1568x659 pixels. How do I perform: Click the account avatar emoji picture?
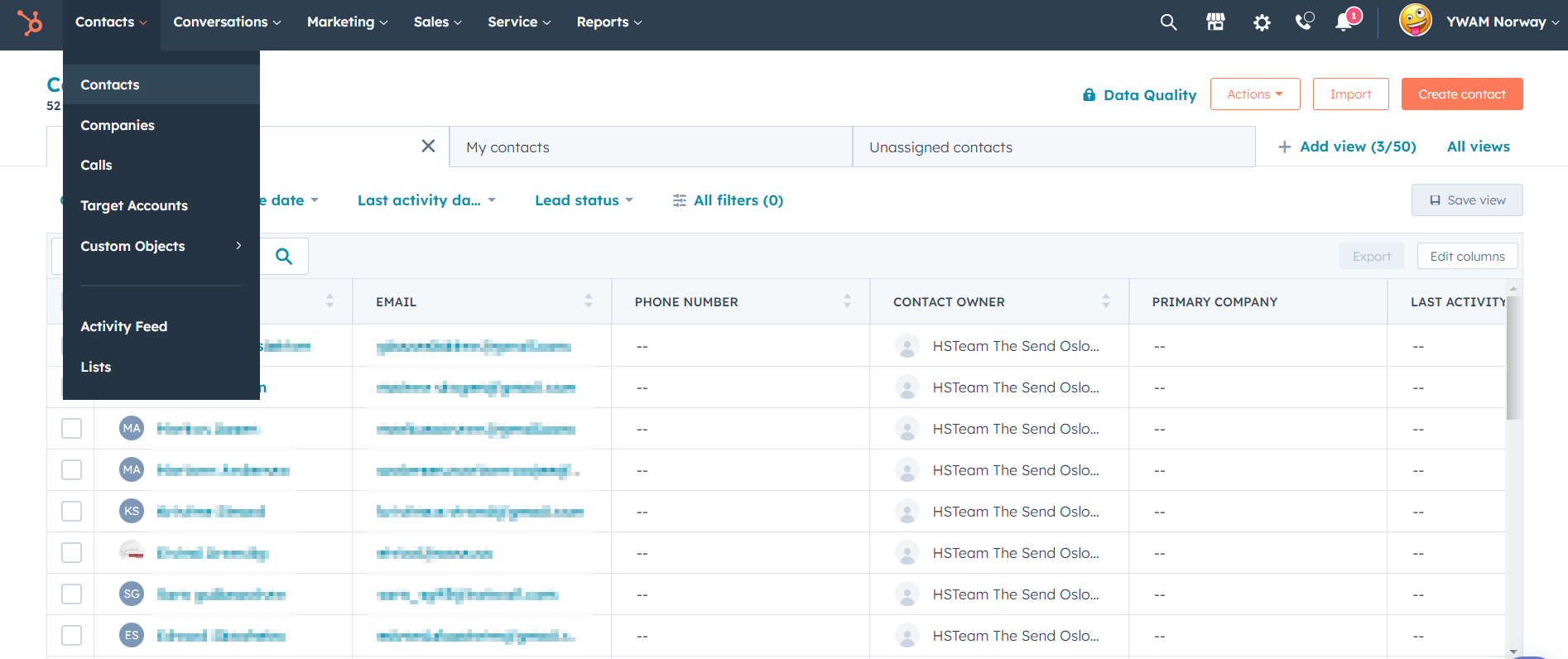coord(1416,21)
